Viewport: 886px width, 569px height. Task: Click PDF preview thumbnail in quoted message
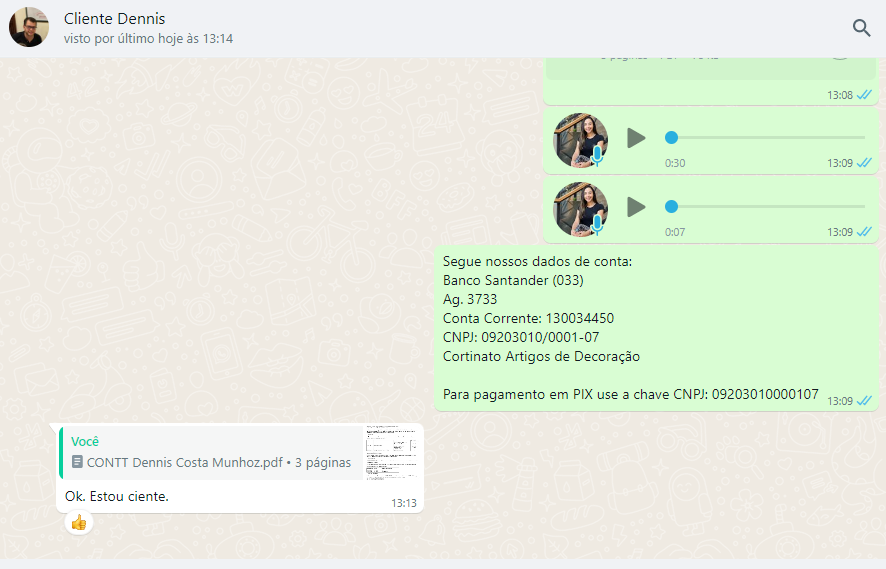[x=392, y=453]
